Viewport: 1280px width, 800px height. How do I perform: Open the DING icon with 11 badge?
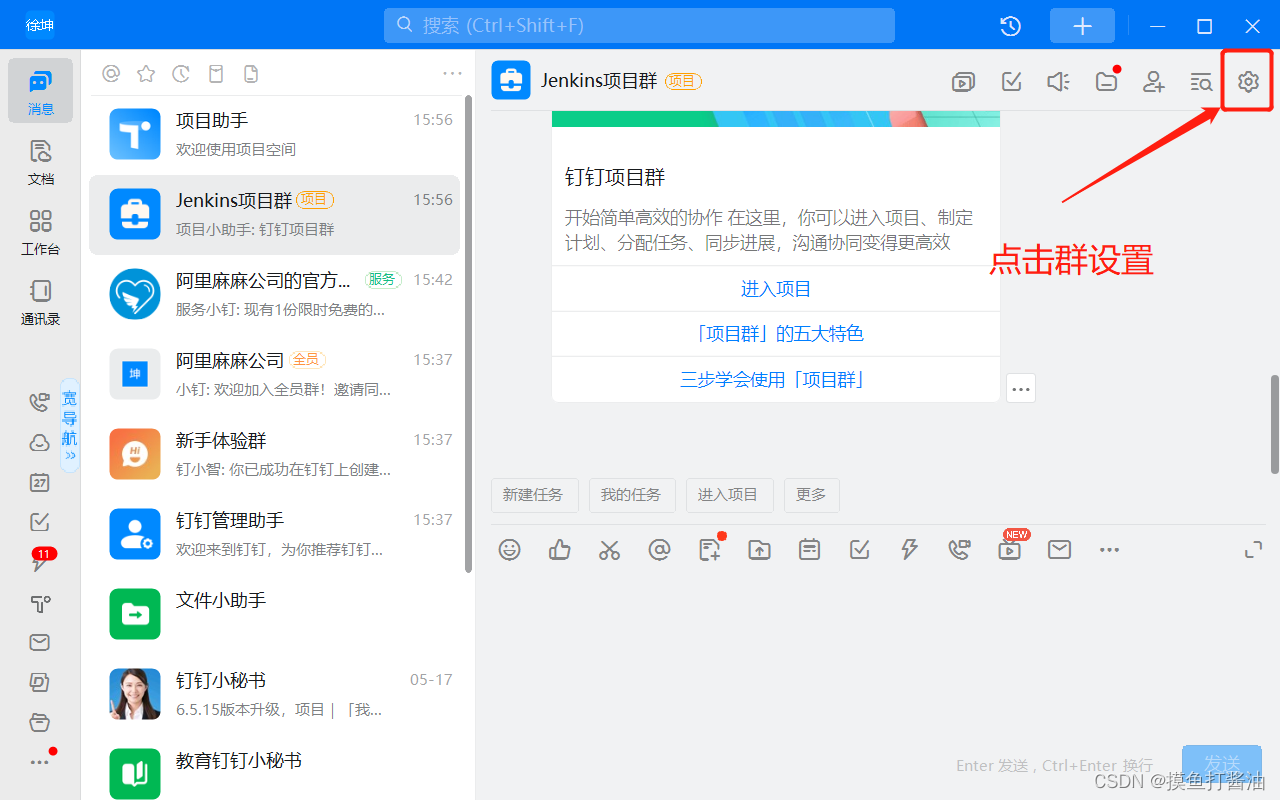pyautogui.click(x=40, y=561)
